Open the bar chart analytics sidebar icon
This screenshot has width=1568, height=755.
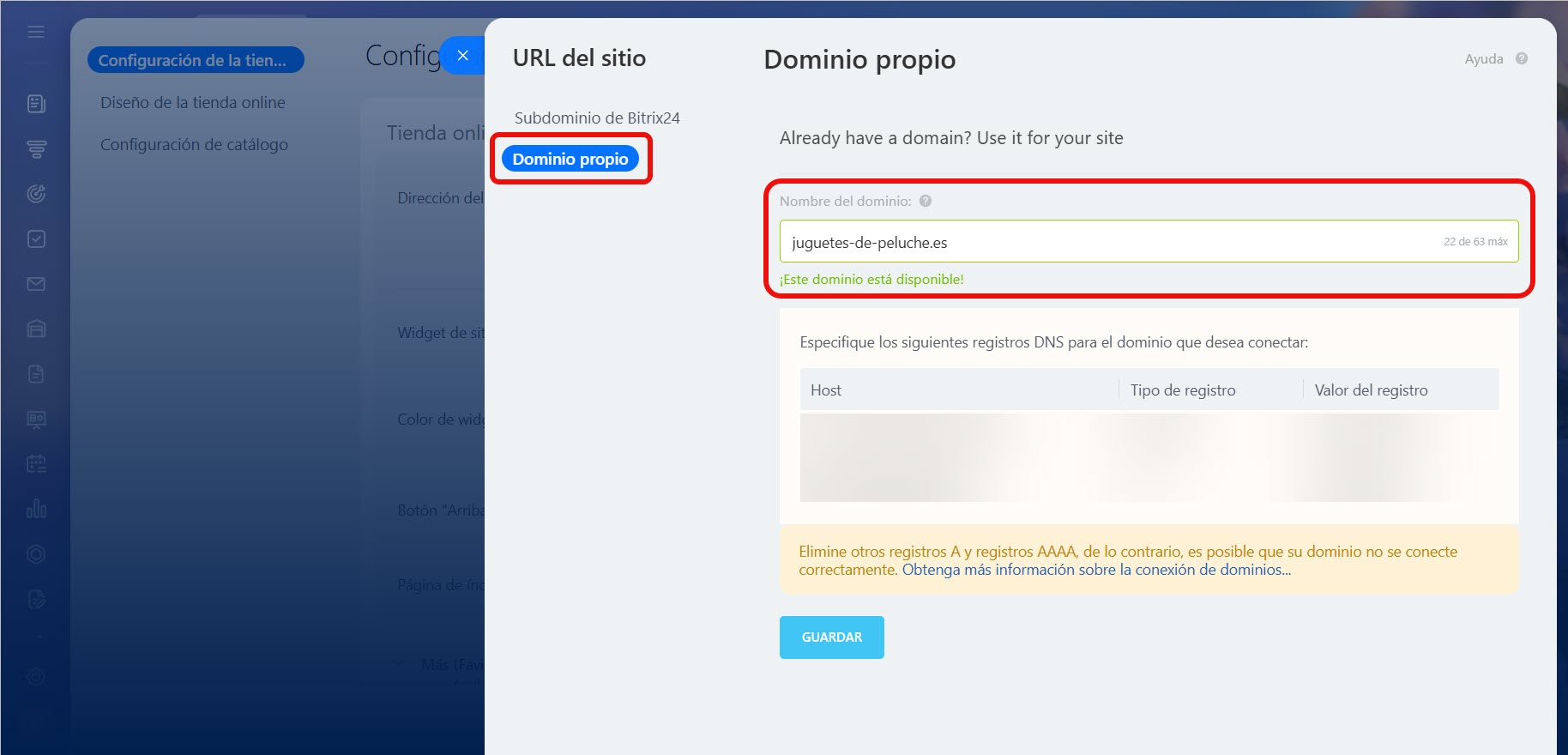pos(36,509)
